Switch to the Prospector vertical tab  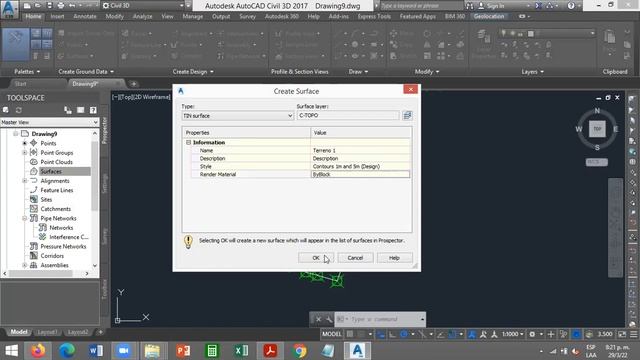tap(104, 131)
